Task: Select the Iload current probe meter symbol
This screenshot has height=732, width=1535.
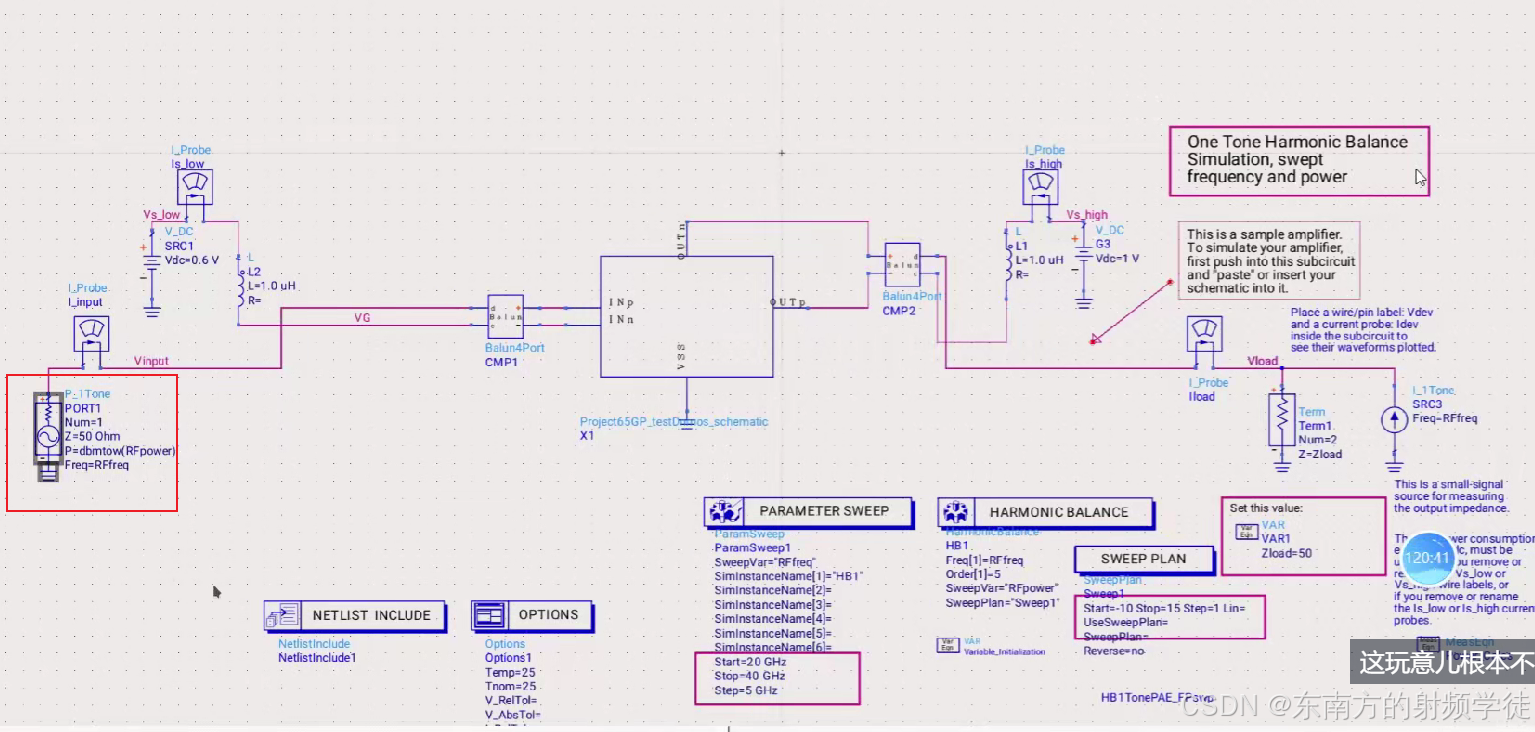Action: pyautogui.click(x=1204, y=334)
